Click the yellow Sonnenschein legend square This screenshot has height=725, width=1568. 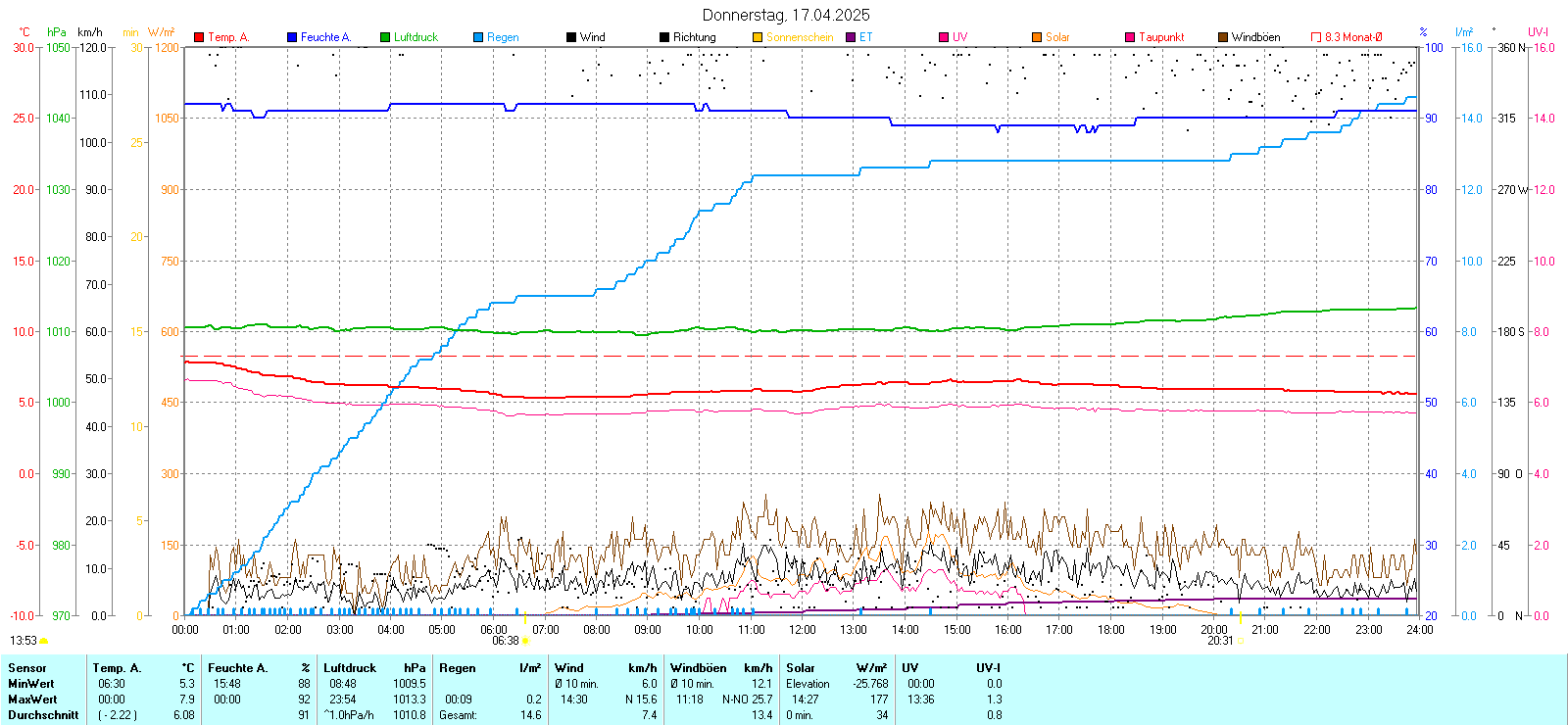(758, 37)
